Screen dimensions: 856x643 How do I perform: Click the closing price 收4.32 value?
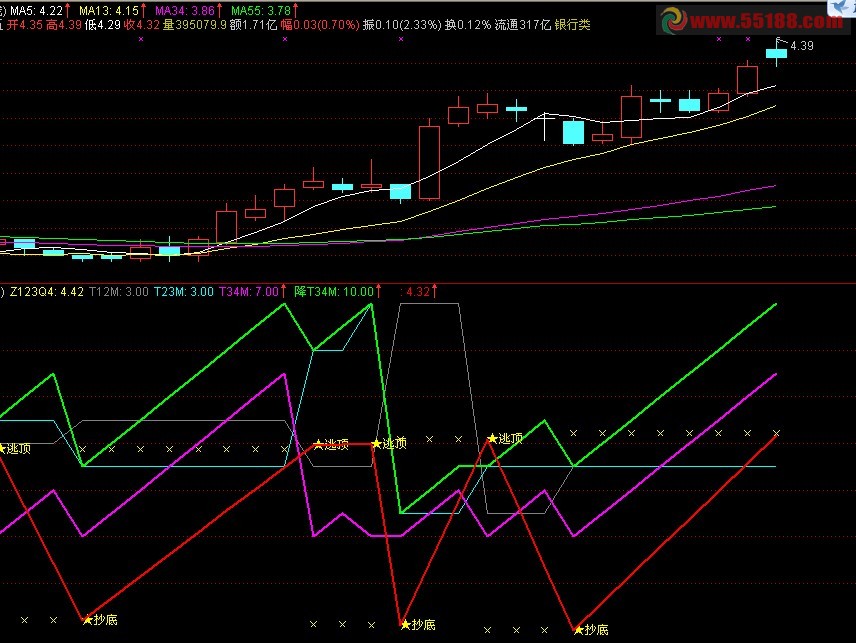[141, 25]
